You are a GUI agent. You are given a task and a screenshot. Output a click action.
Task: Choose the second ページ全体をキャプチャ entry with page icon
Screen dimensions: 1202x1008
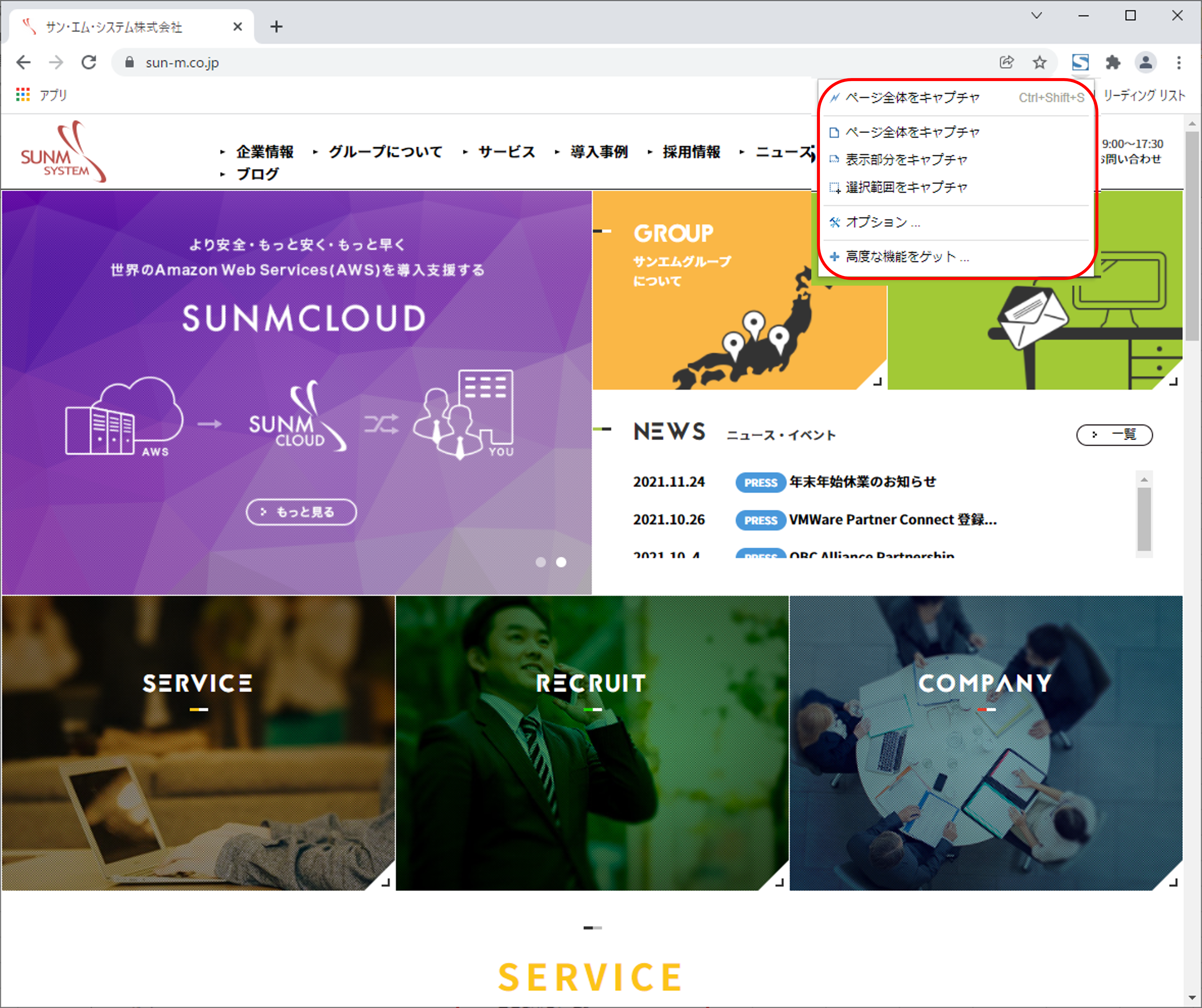point(956,132)
